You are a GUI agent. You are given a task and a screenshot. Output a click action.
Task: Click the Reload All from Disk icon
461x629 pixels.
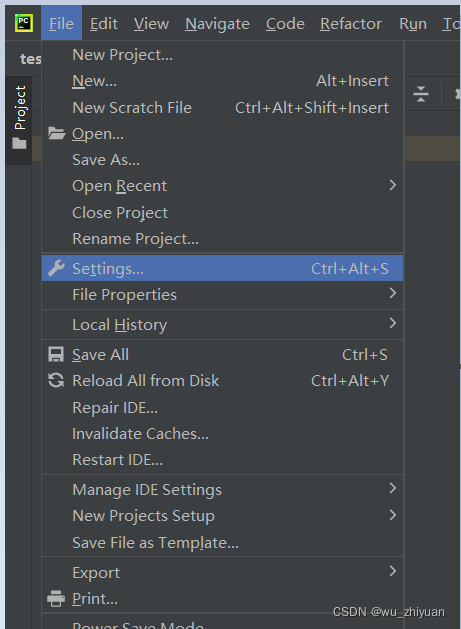click(56, 380)
